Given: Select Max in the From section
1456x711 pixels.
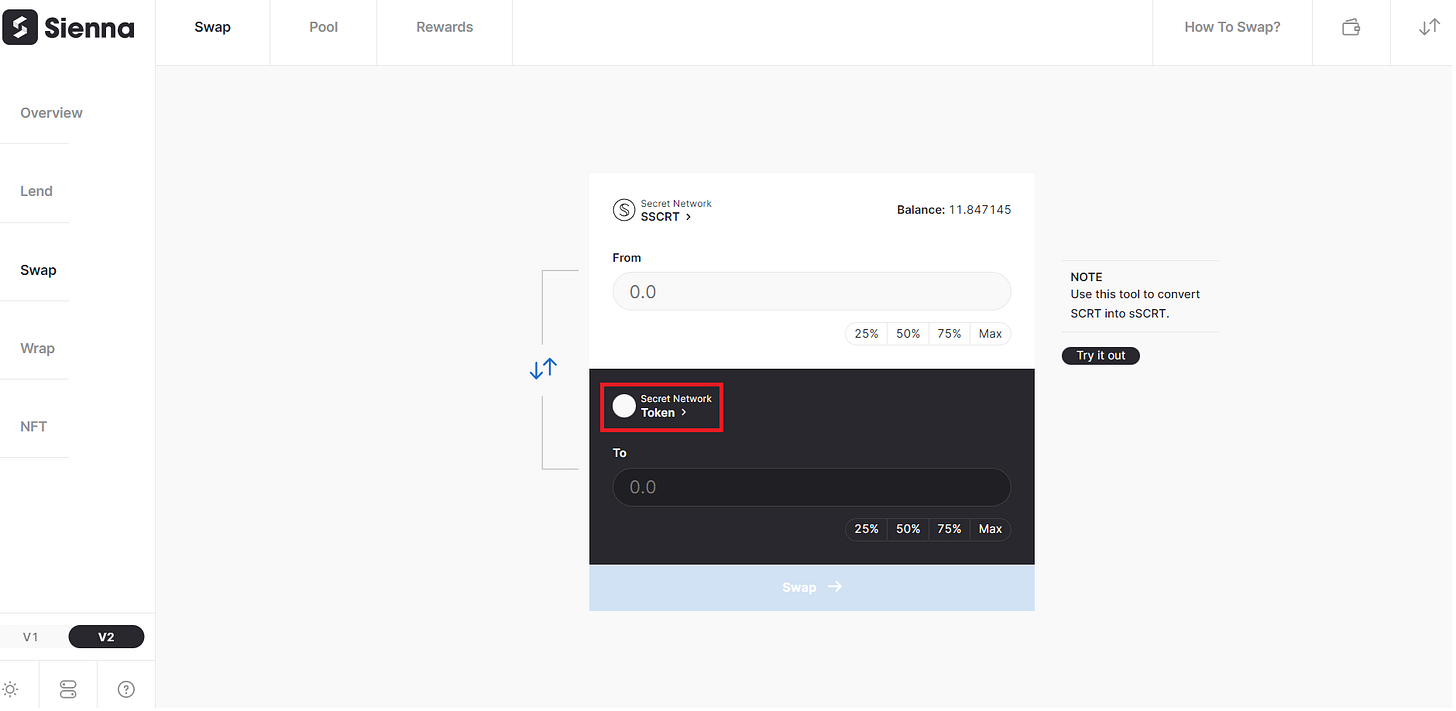Looking at the screenshot, I should click(990, 334).
